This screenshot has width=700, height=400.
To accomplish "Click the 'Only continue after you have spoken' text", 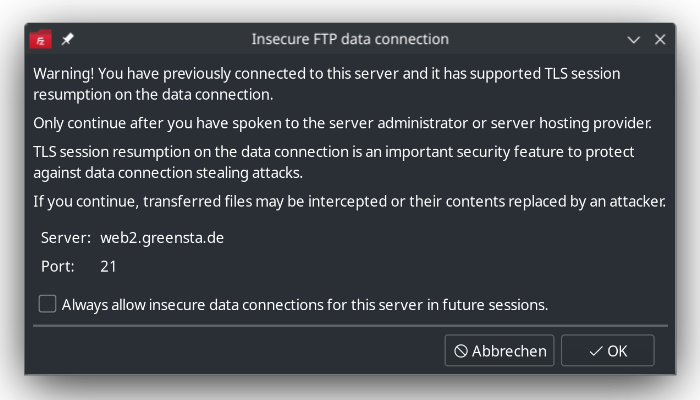I will pyautogui.click(x=342, y=123).
